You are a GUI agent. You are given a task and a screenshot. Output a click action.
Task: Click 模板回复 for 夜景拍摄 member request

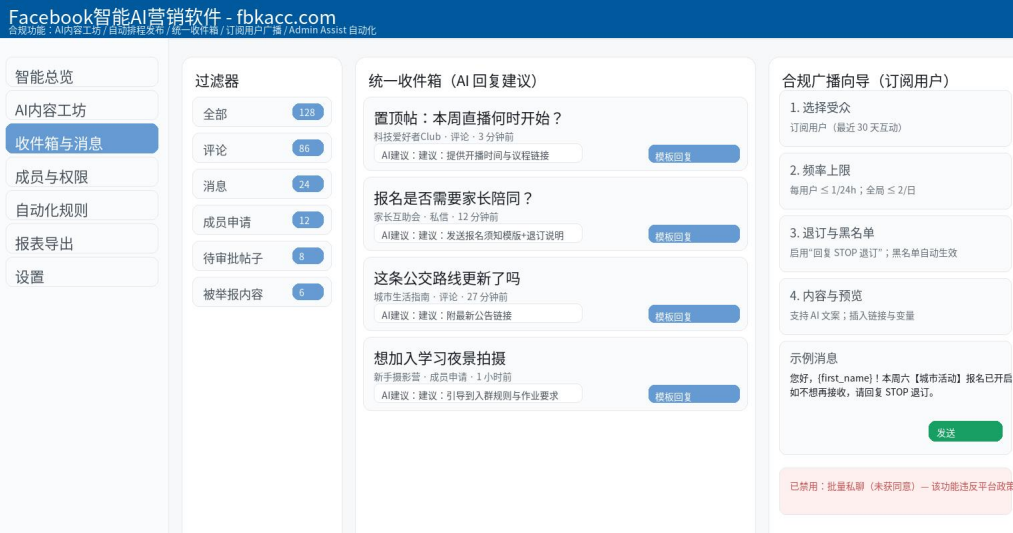(693, 394)
